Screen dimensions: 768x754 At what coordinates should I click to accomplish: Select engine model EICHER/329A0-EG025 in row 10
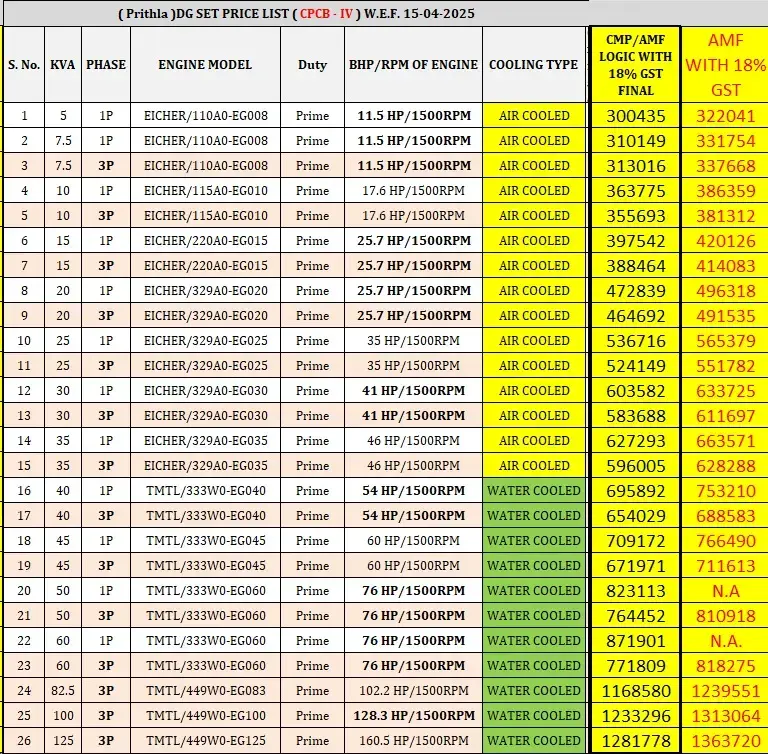pyautogui.click(x=206, y=341)
